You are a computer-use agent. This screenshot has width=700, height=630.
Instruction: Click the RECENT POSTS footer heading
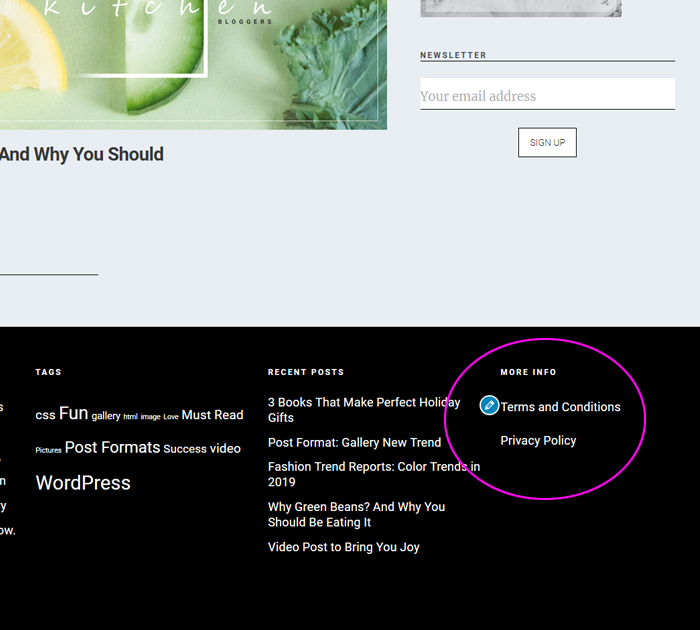click(306, 372)
